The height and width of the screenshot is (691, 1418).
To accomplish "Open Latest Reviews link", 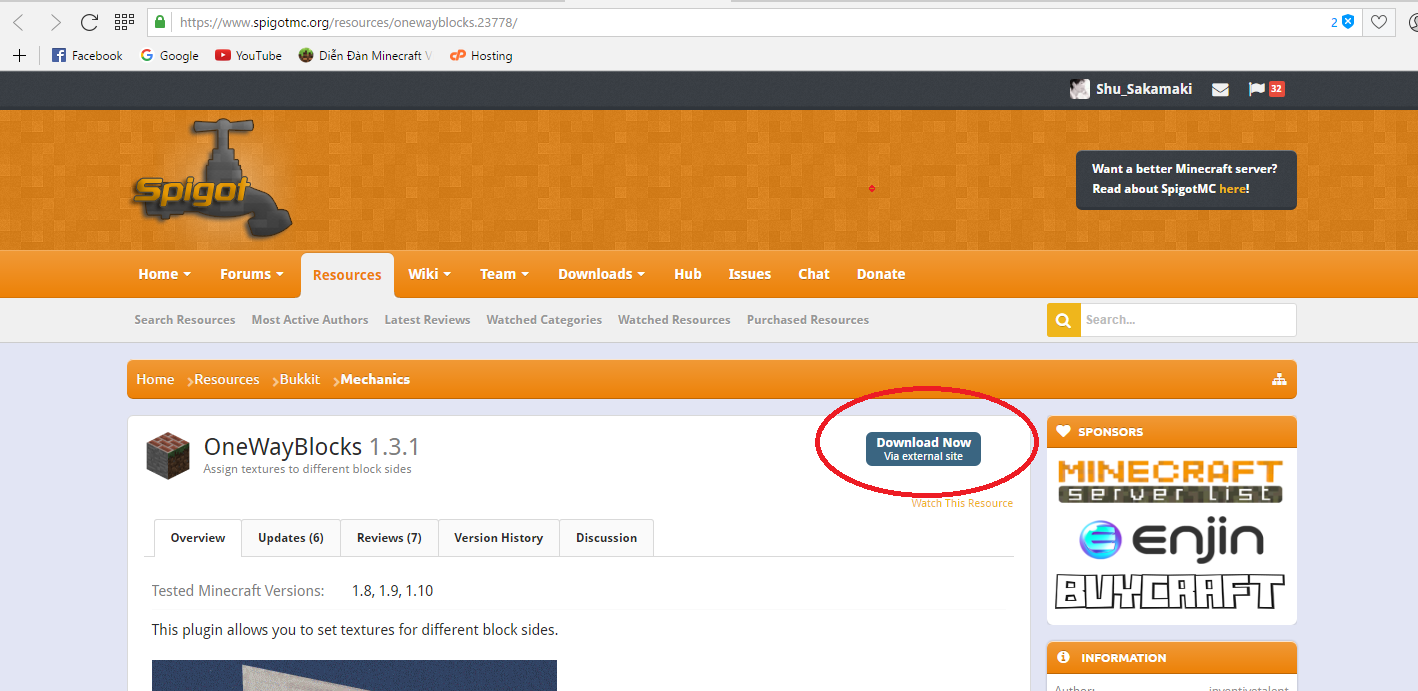I will (x=427, y=320).
